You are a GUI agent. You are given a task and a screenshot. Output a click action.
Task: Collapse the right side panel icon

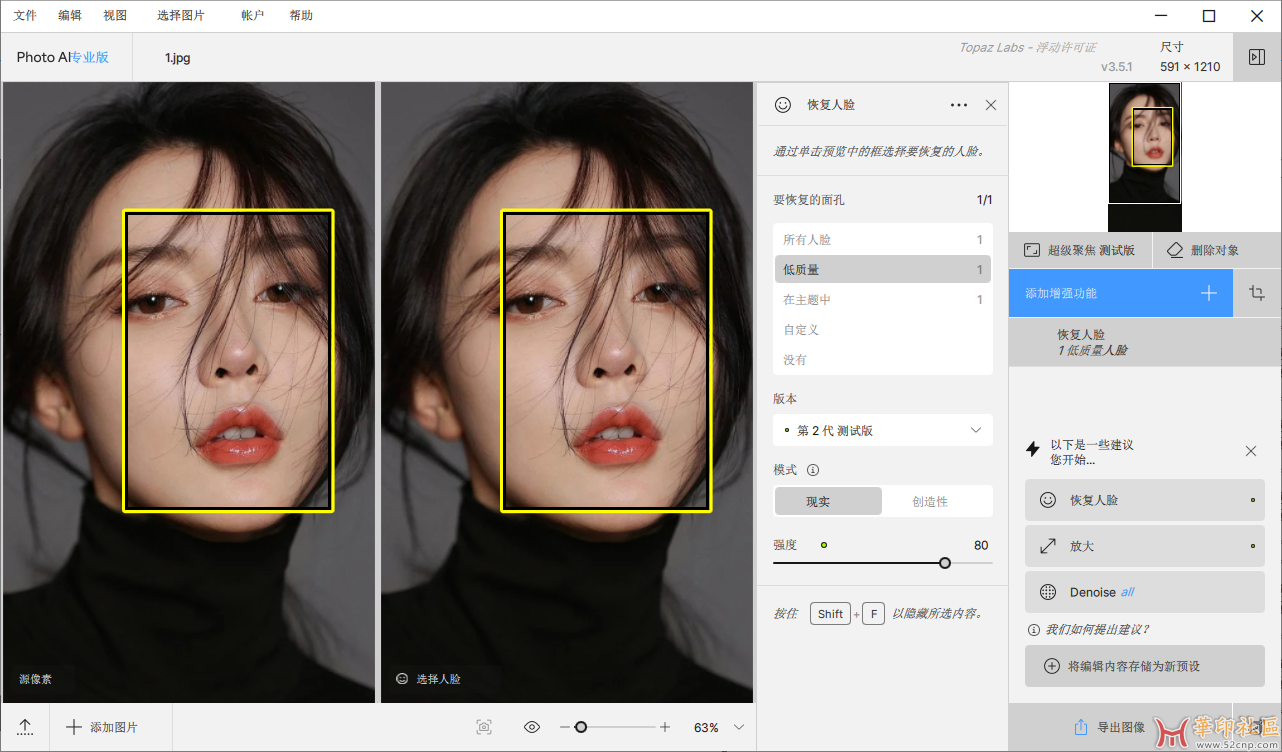[x=1257, y=57]
